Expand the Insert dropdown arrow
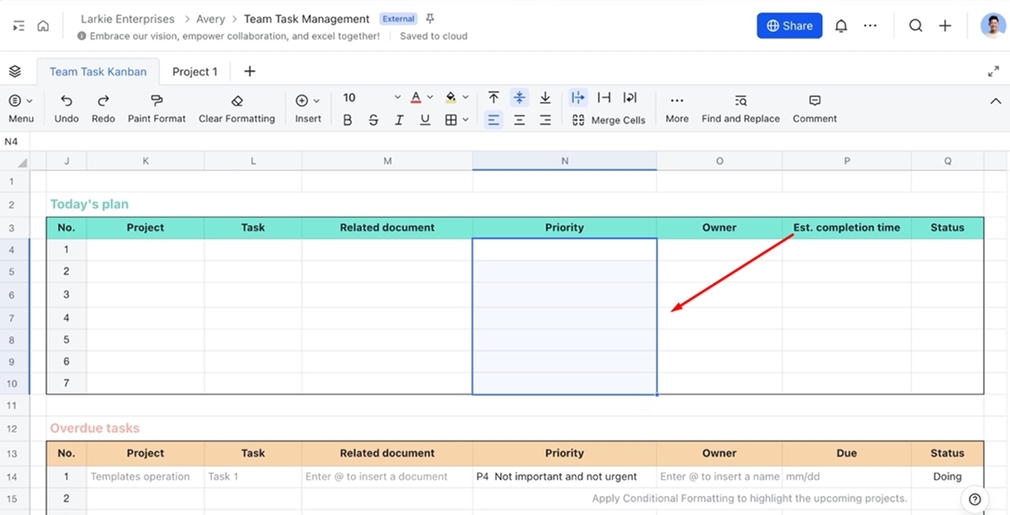Image resolution: width=1010 pixels, height=515 pixels. coord(317,101)
